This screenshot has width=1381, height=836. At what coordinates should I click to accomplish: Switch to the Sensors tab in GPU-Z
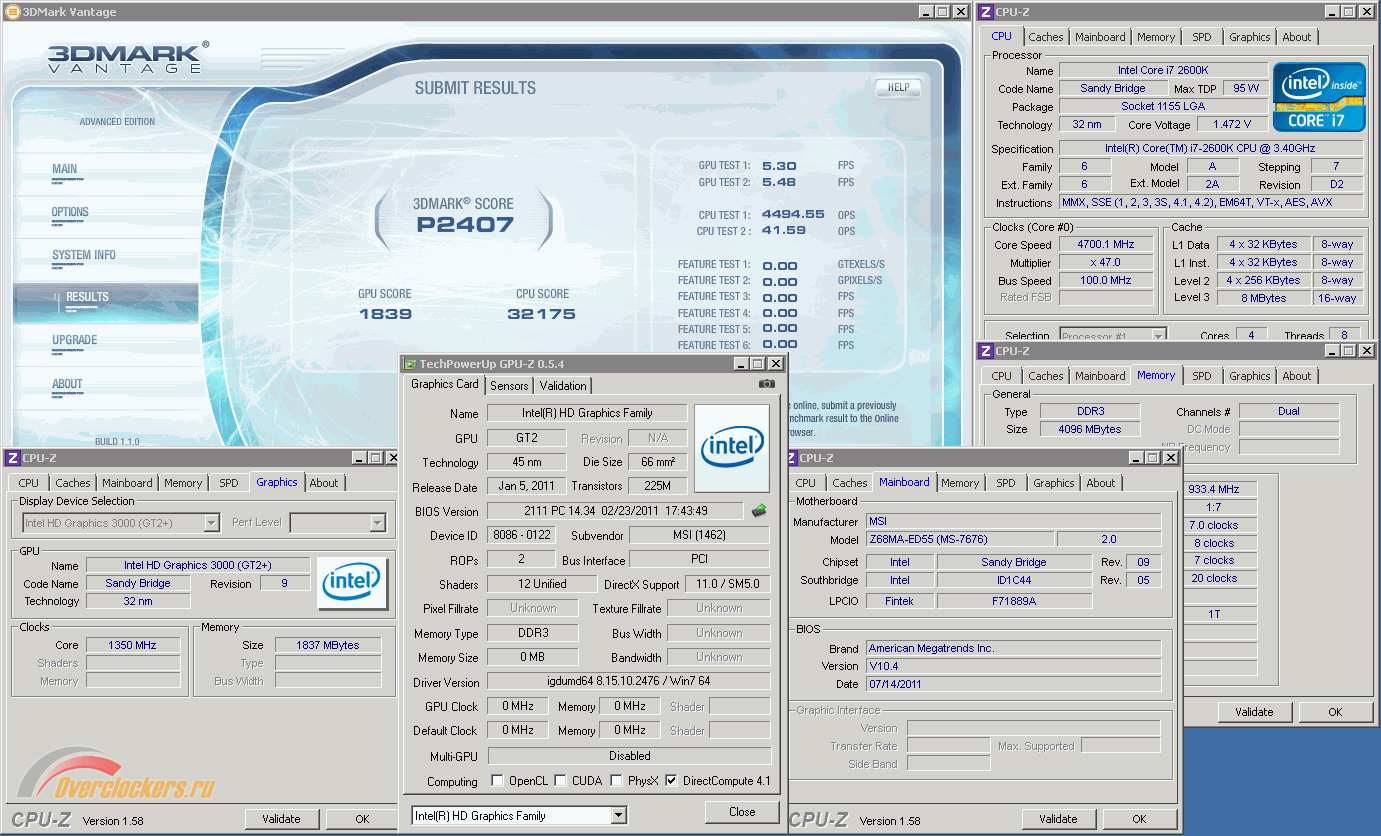pos(509,386)
